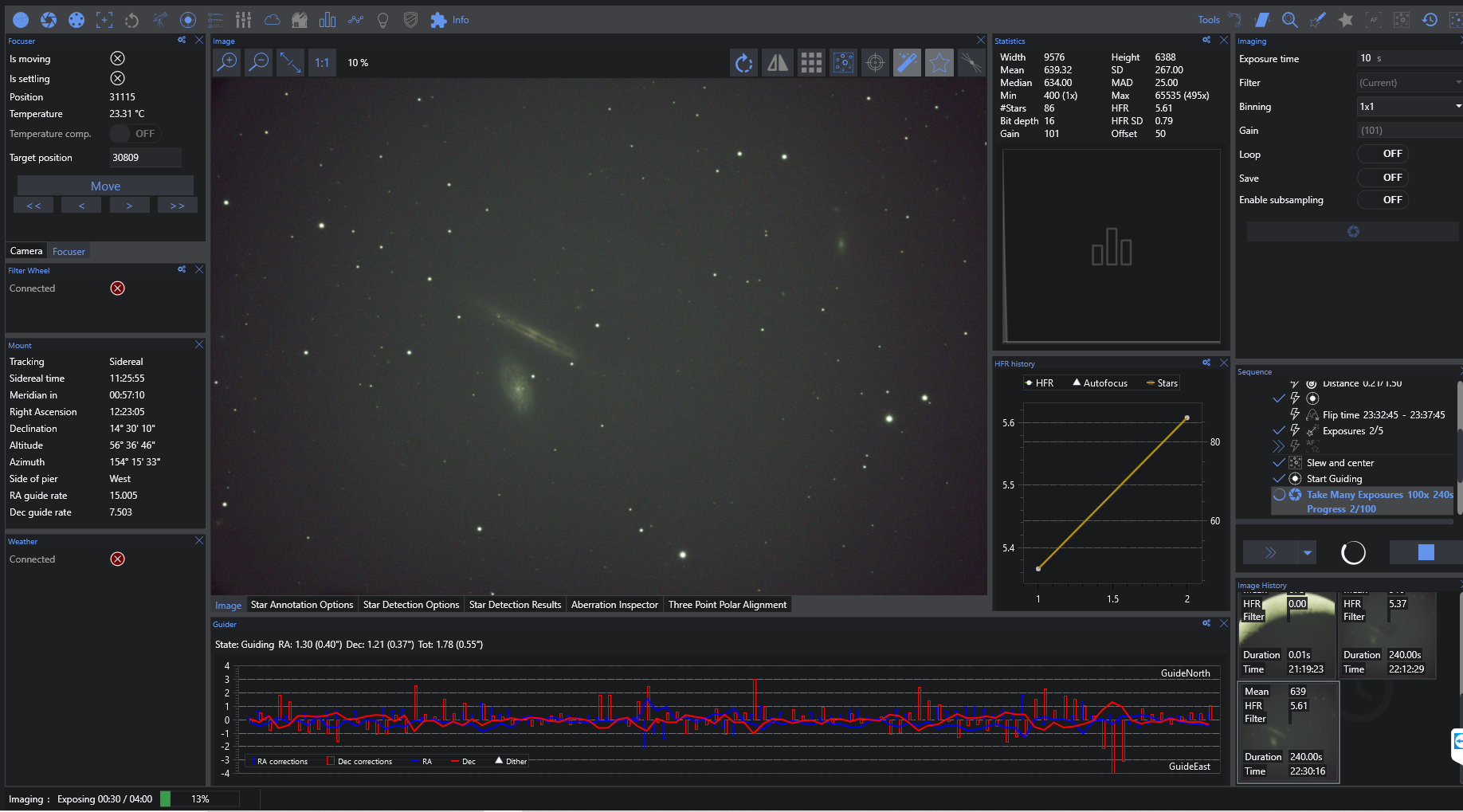
Task: Toggle the crosshair overlay icon
Action: [x=875, y=63]
